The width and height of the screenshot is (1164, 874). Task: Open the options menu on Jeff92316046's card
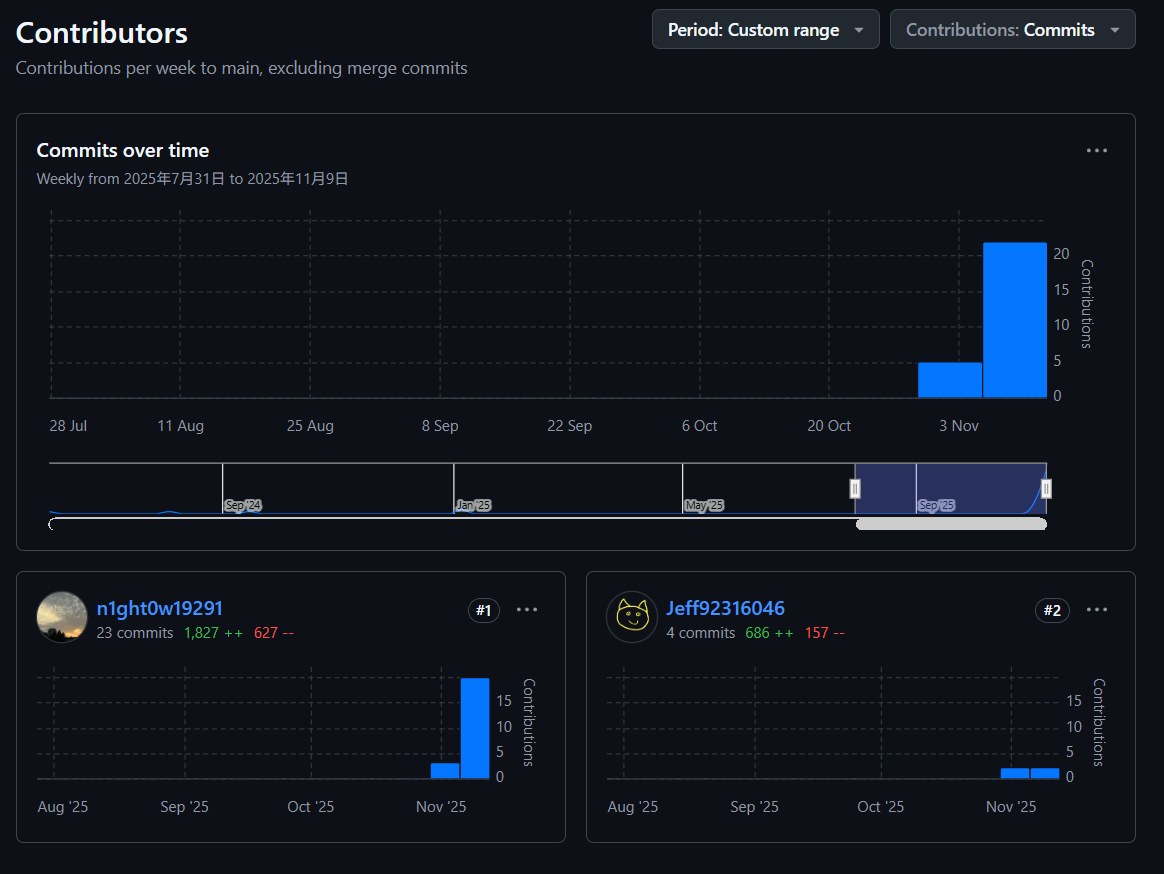(x=1096, y=609)
